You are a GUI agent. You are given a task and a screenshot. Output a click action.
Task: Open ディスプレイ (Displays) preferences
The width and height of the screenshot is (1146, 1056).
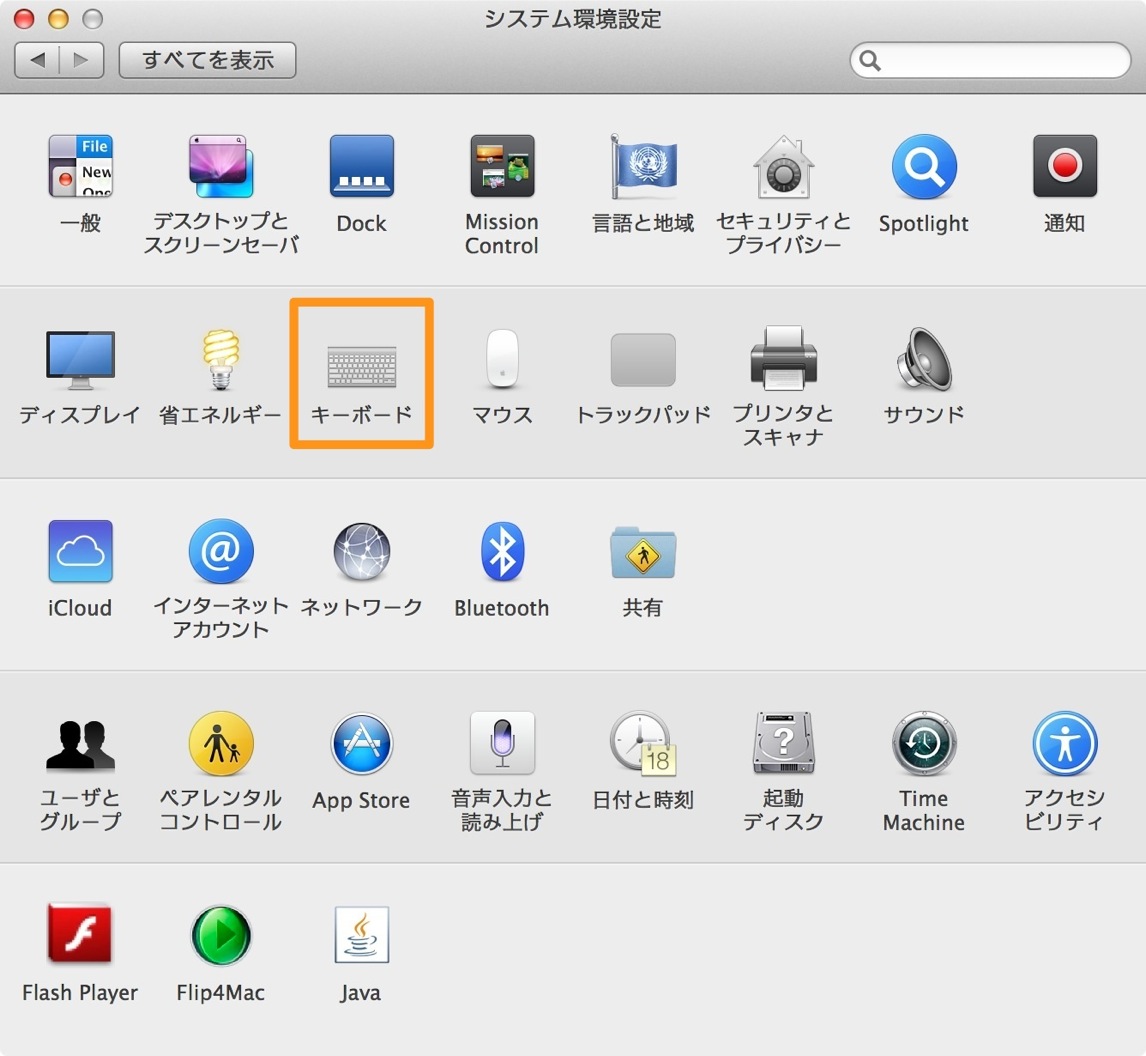(x=80, y=360)
